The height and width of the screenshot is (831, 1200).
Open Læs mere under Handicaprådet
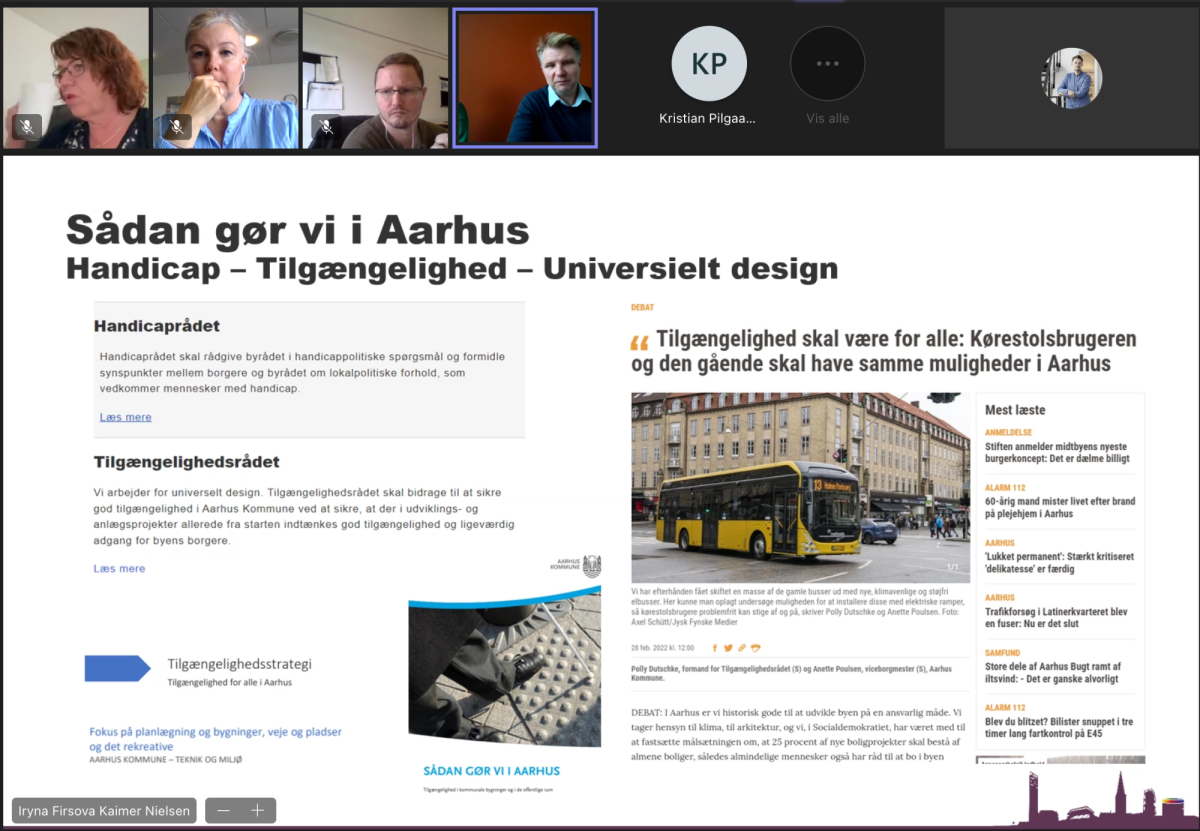pyautogui.click(x=125, y=417)
